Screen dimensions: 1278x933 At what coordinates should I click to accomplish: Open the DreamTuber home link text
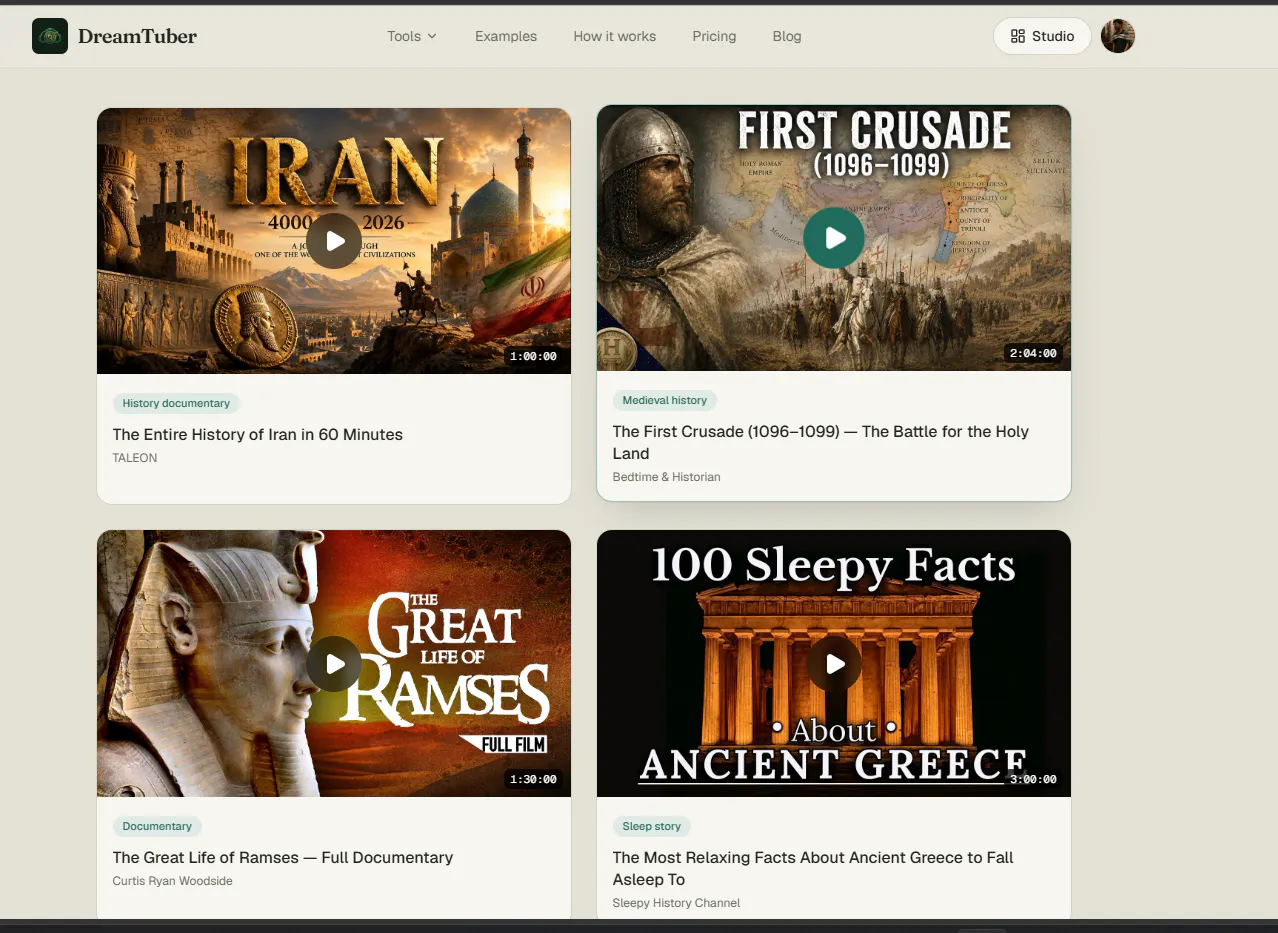pos(137,36)
